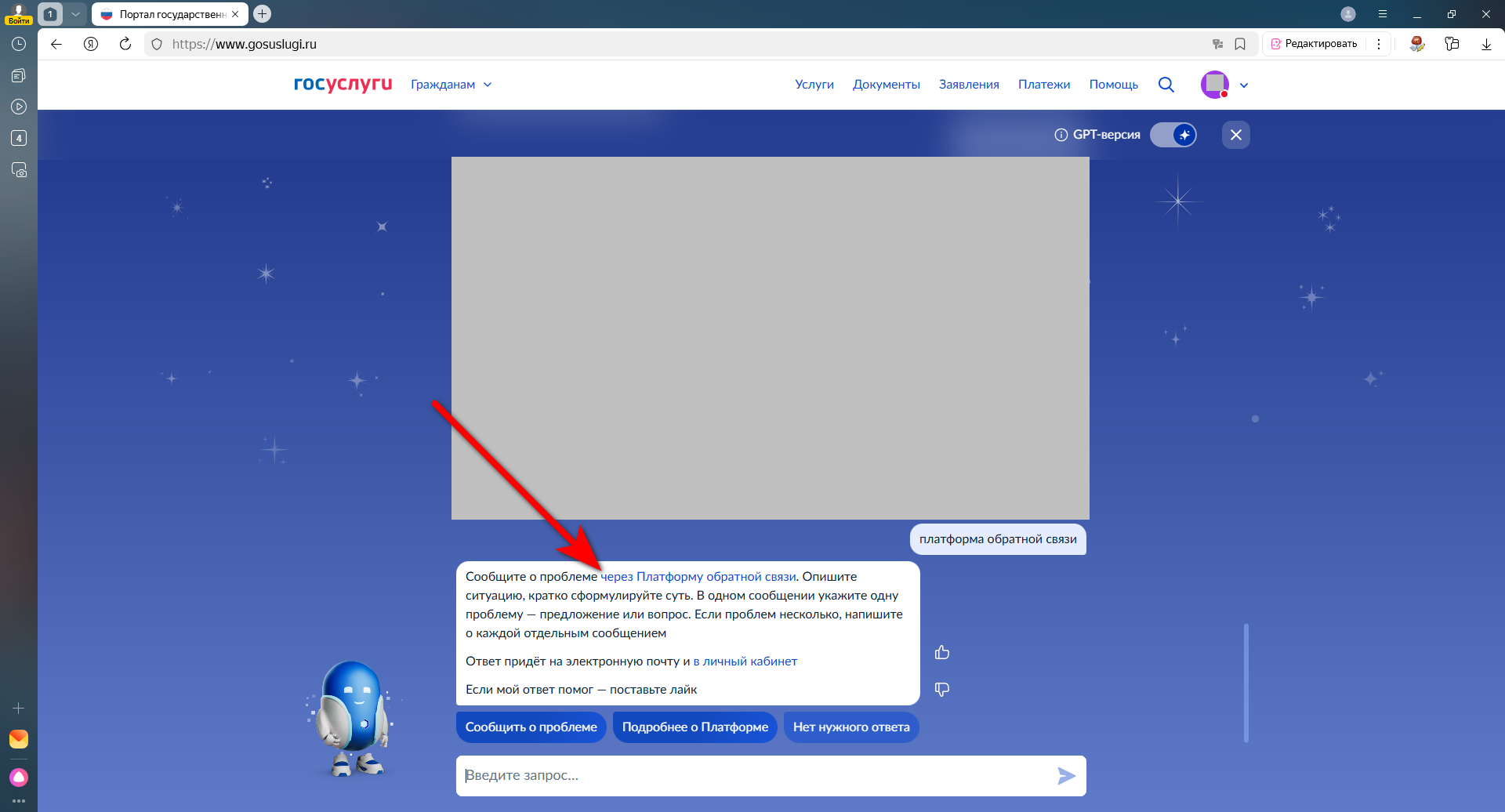Click the chat scrollbar
The height and width of the screenshot is (812, 1505).
1246,682
